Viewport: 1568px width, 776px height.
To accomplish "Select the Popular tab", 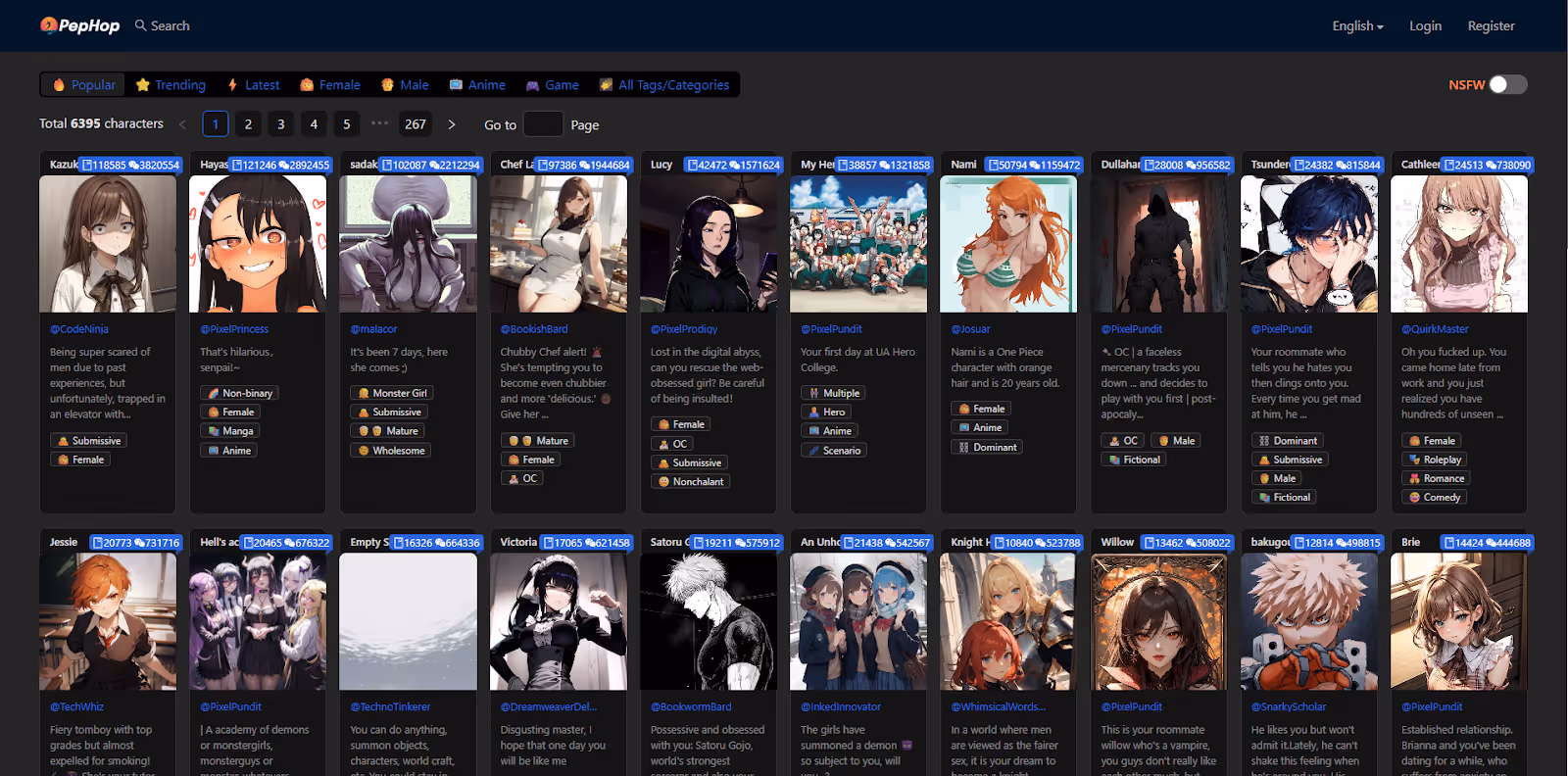I will coord(83,85).
